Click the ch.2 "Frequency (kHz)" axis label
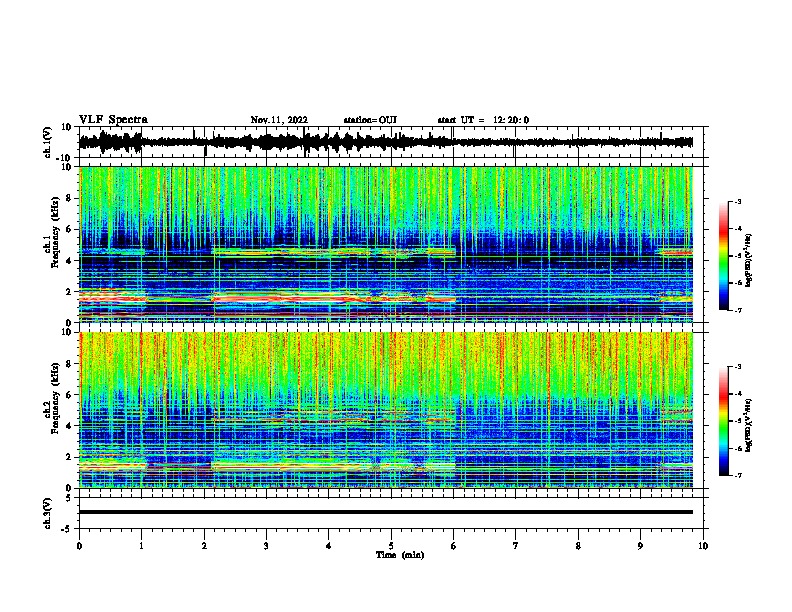The image size is (792, 612). pos(56,398)
